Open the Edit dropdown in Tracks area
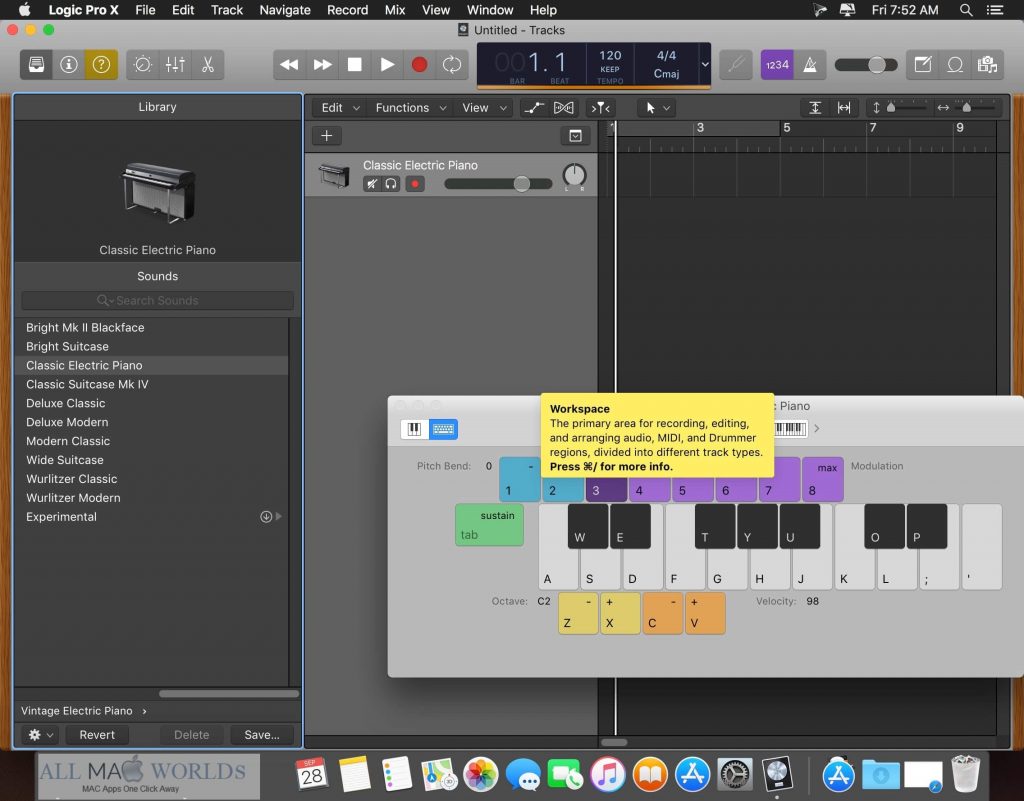Viewport: 1024px width, 801px height. tap(340, 108)
